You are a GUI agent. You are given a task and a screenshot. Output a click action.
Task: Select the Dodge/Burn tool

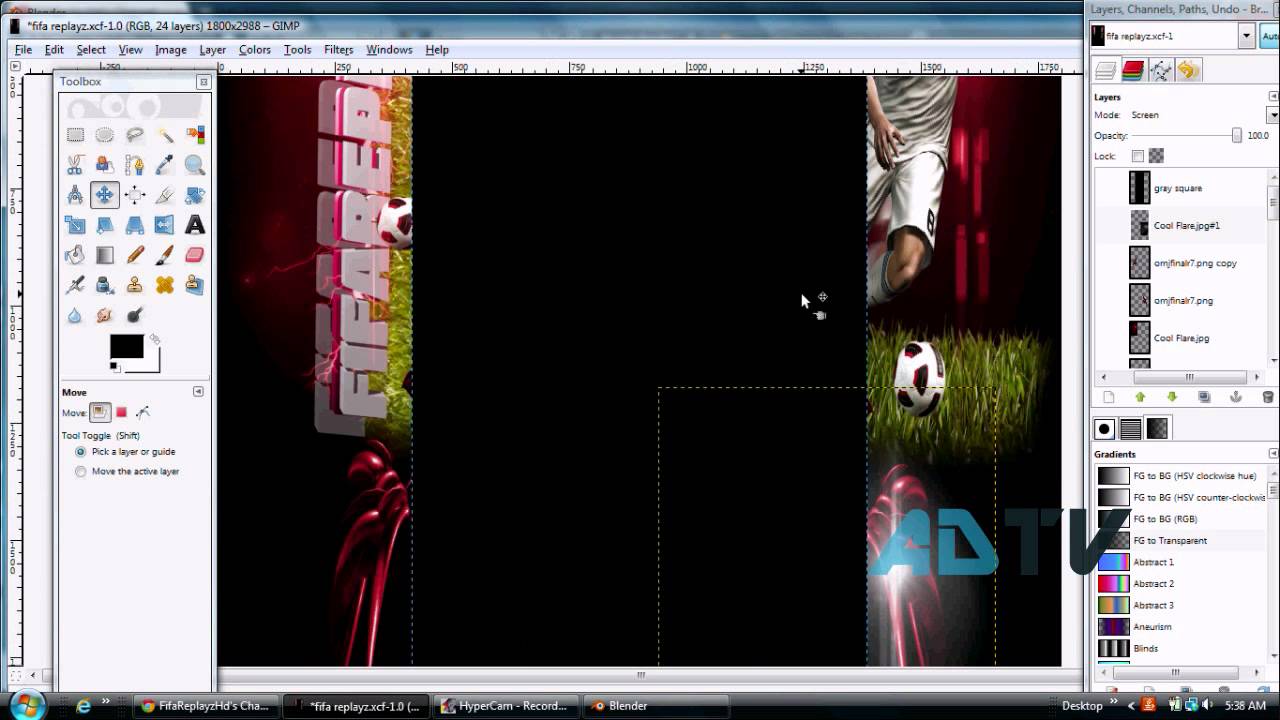tap(135, 315)
